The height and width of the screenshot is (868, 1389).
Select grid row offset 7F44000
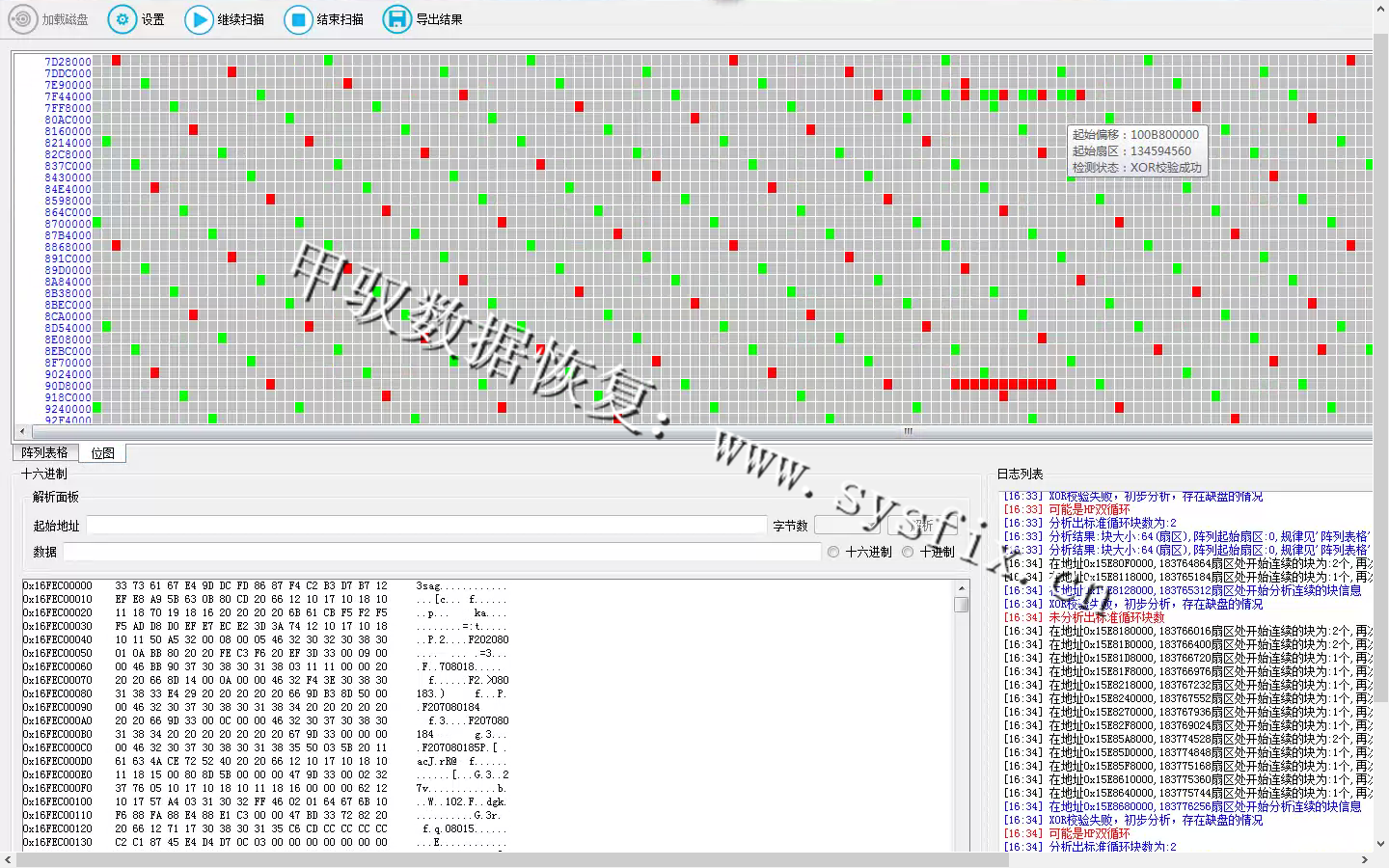[x=68, y=96]
